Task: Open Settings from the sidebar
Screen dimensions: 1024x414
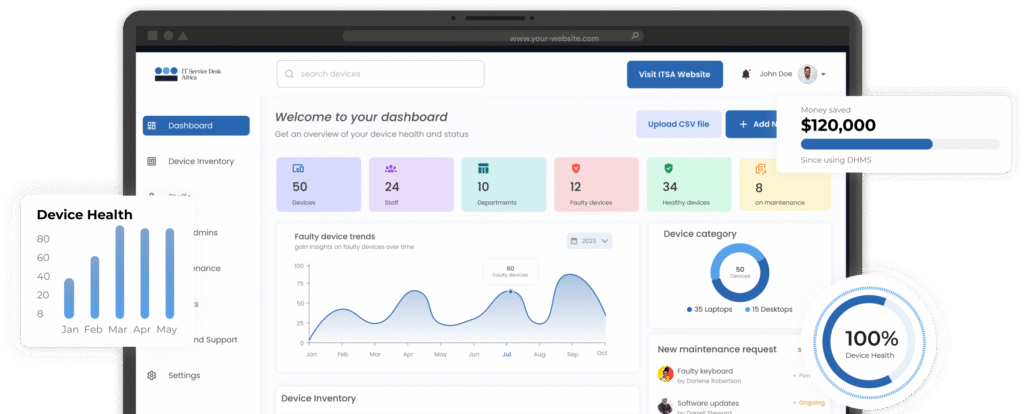Action: [184, 376]
